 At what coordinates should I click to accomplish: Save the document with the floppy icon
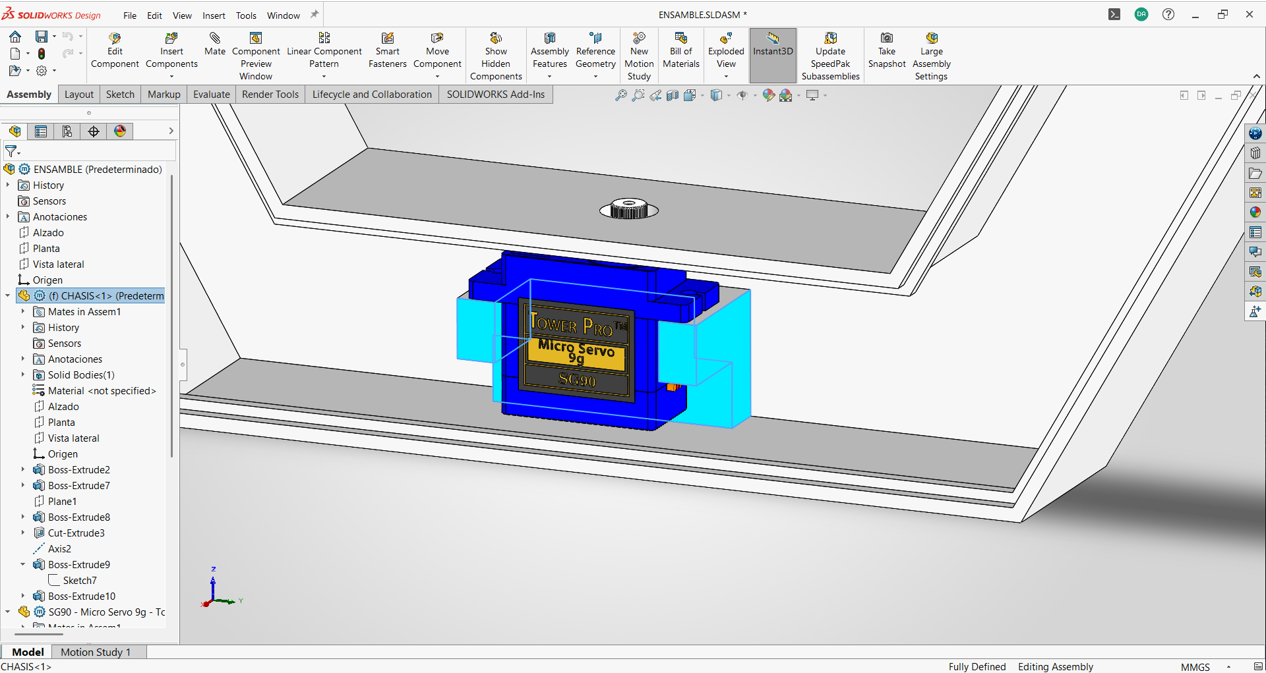[41, 37]
